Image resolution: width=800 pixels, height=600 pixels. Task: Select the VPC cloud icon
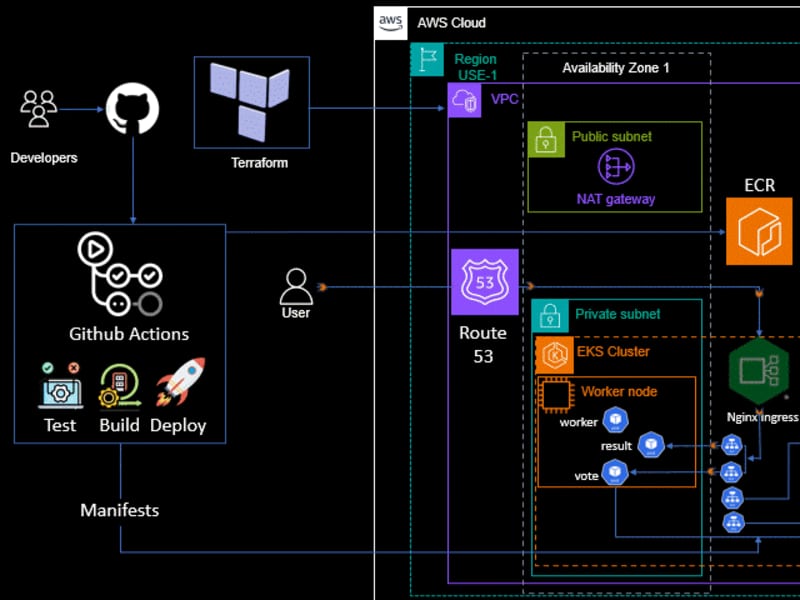(x=463, y=101)
